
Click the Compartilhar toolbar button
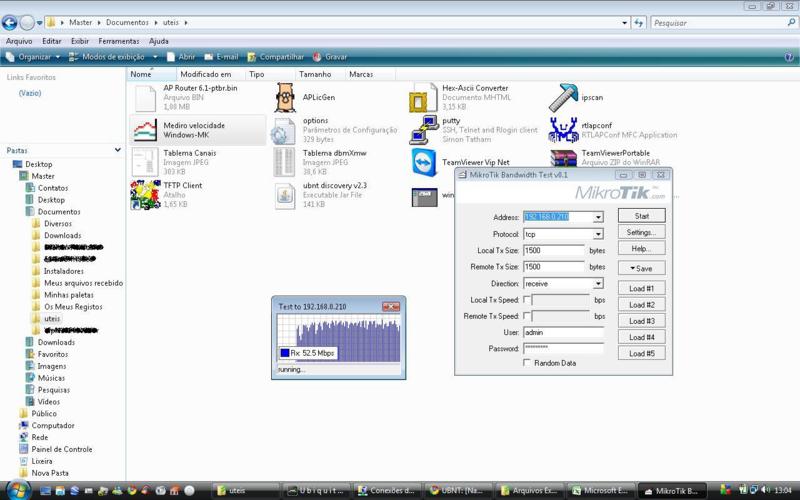[x=276, y=57]
